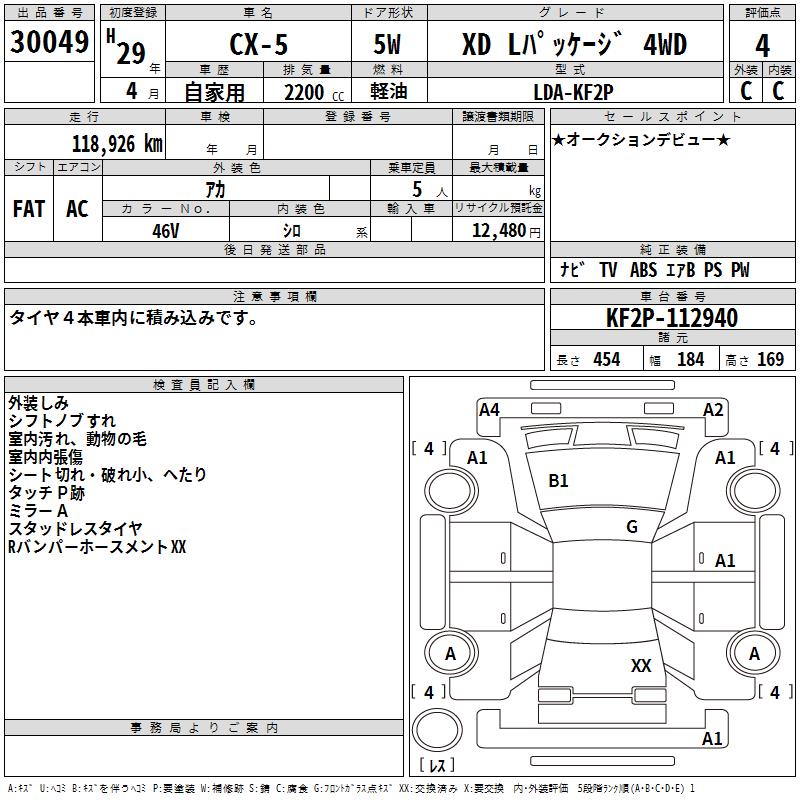Click note タッチＰ跡
Image resolution: width=800 pixels, height=800 pixels.
tap(46, 492)
